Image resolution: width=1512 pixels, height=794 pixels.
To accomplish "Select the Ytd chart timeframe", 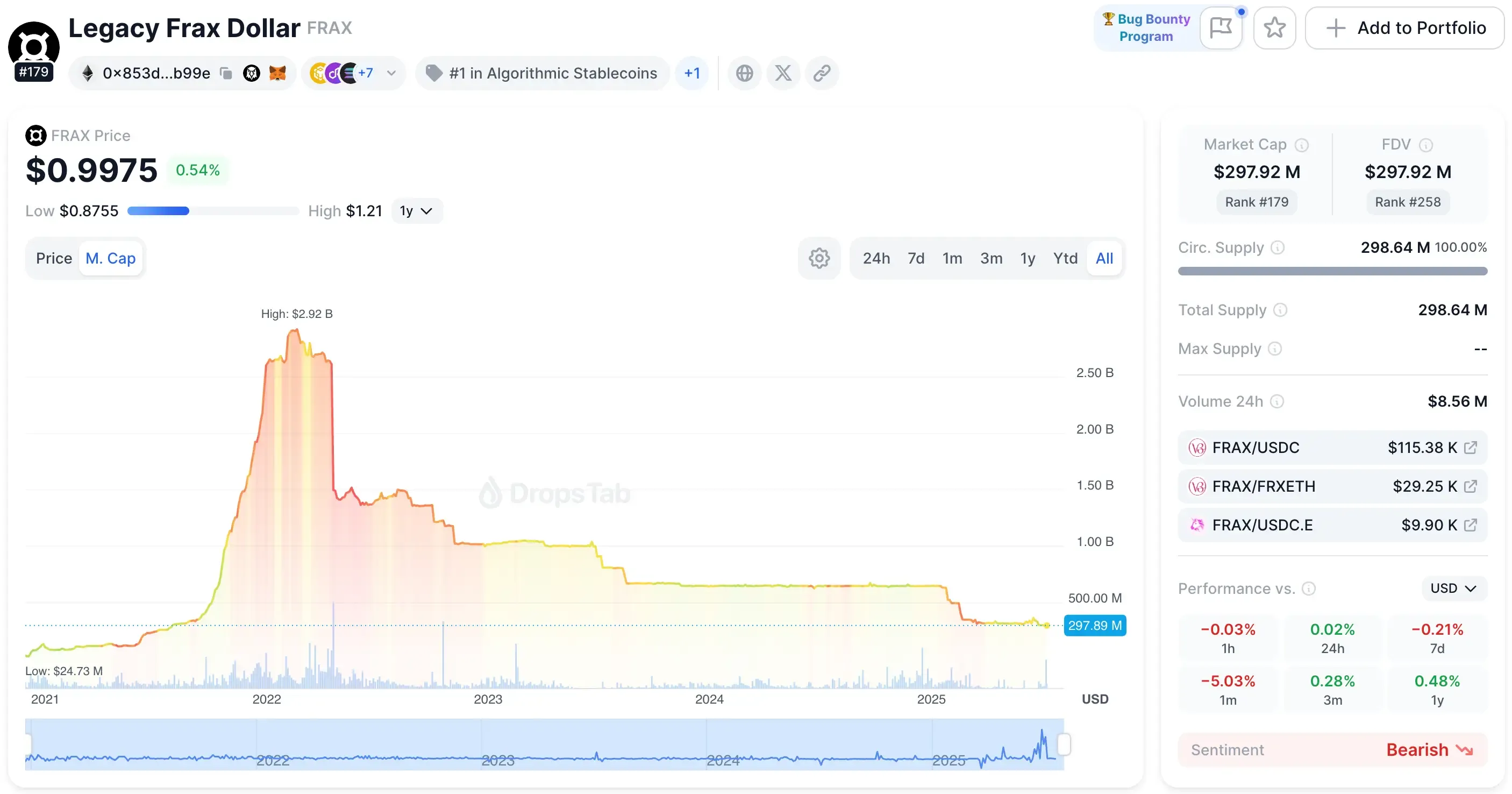I will [x=1065, y=258].
